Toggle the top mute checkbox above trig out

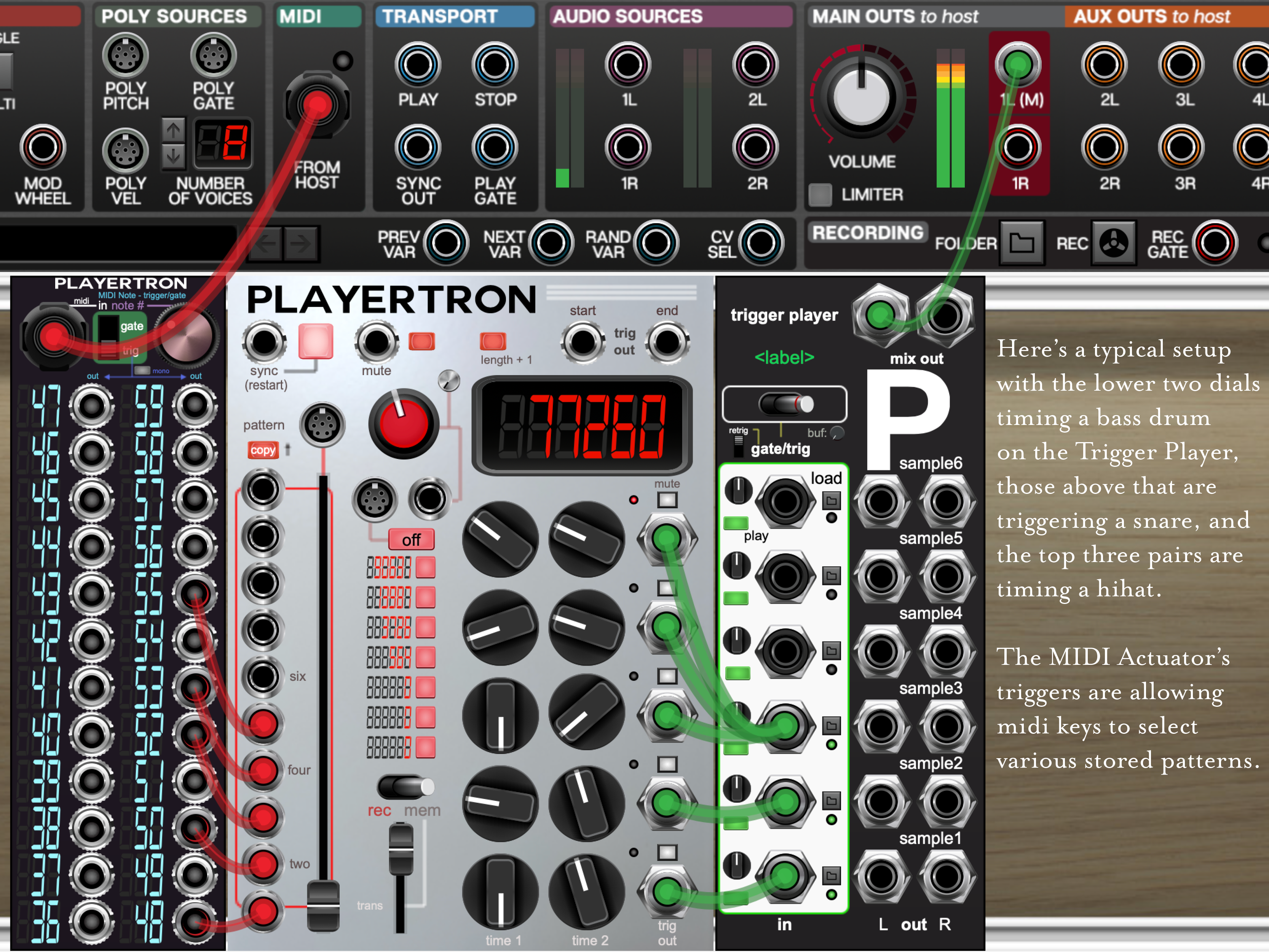[667, 500]
